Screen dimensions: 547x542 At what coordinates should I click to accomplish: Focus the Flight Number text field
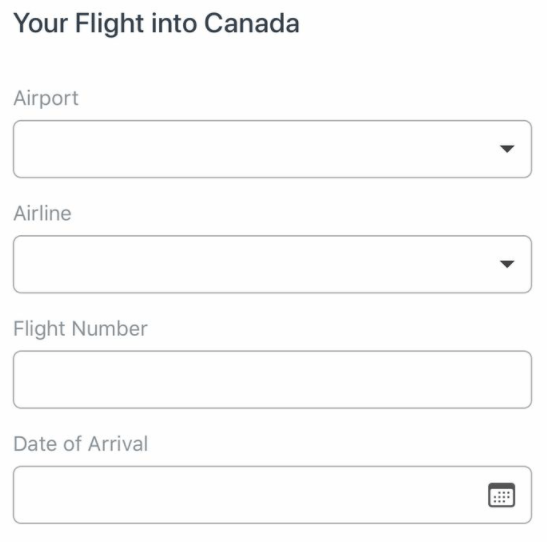tap(272, 379)
